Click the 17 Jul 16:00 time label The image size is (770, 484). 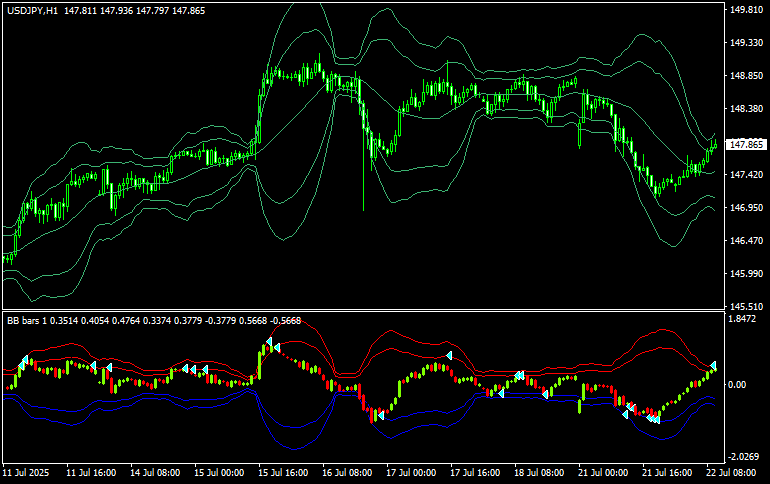pyautogui.click(x=475, y=473)
